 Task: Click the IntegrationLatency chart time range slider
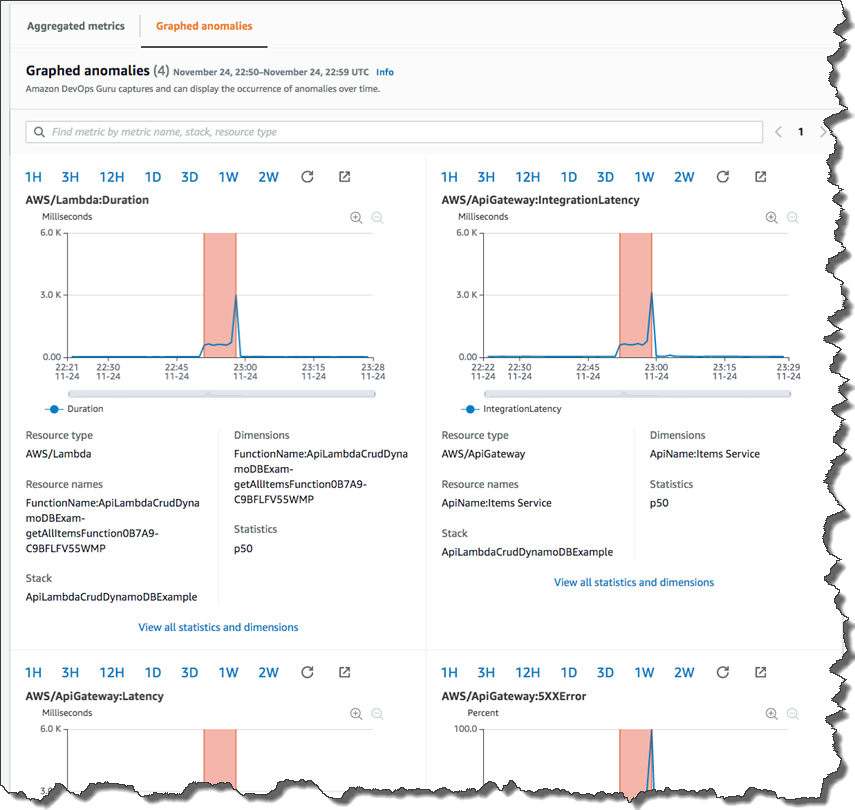(x=637, y=393)
